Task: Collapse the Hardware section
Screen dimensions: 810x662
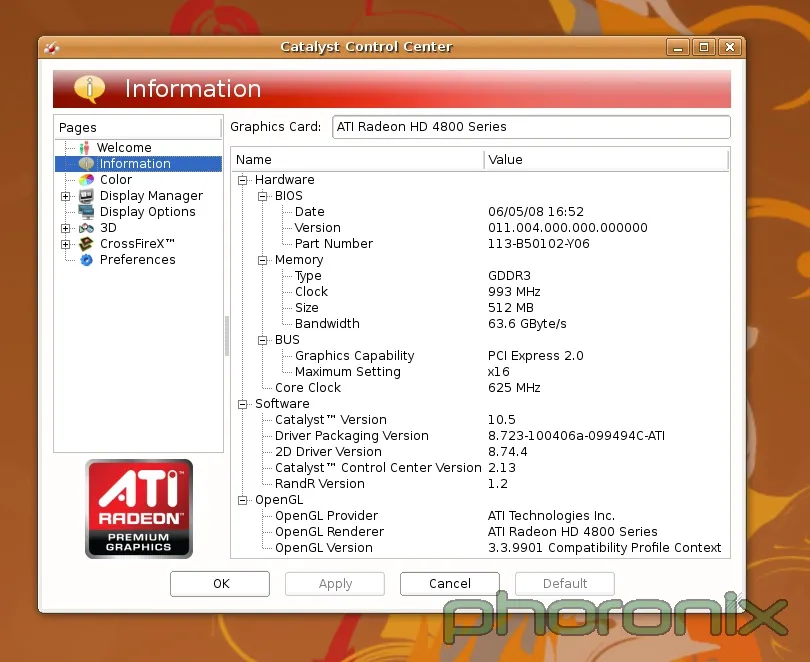Action: pyautogui.click(x=242, y=180)
